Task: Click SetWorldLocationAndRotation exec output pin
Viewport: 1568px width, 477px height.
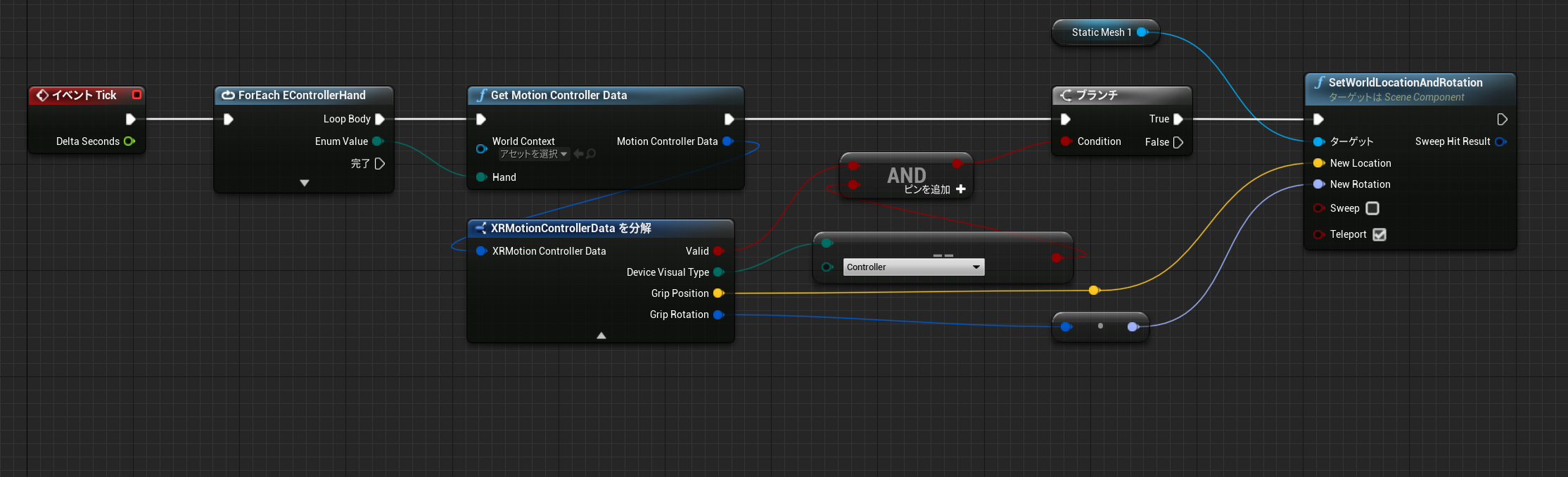Action: pyautogui.click(x=1502, y=120)
